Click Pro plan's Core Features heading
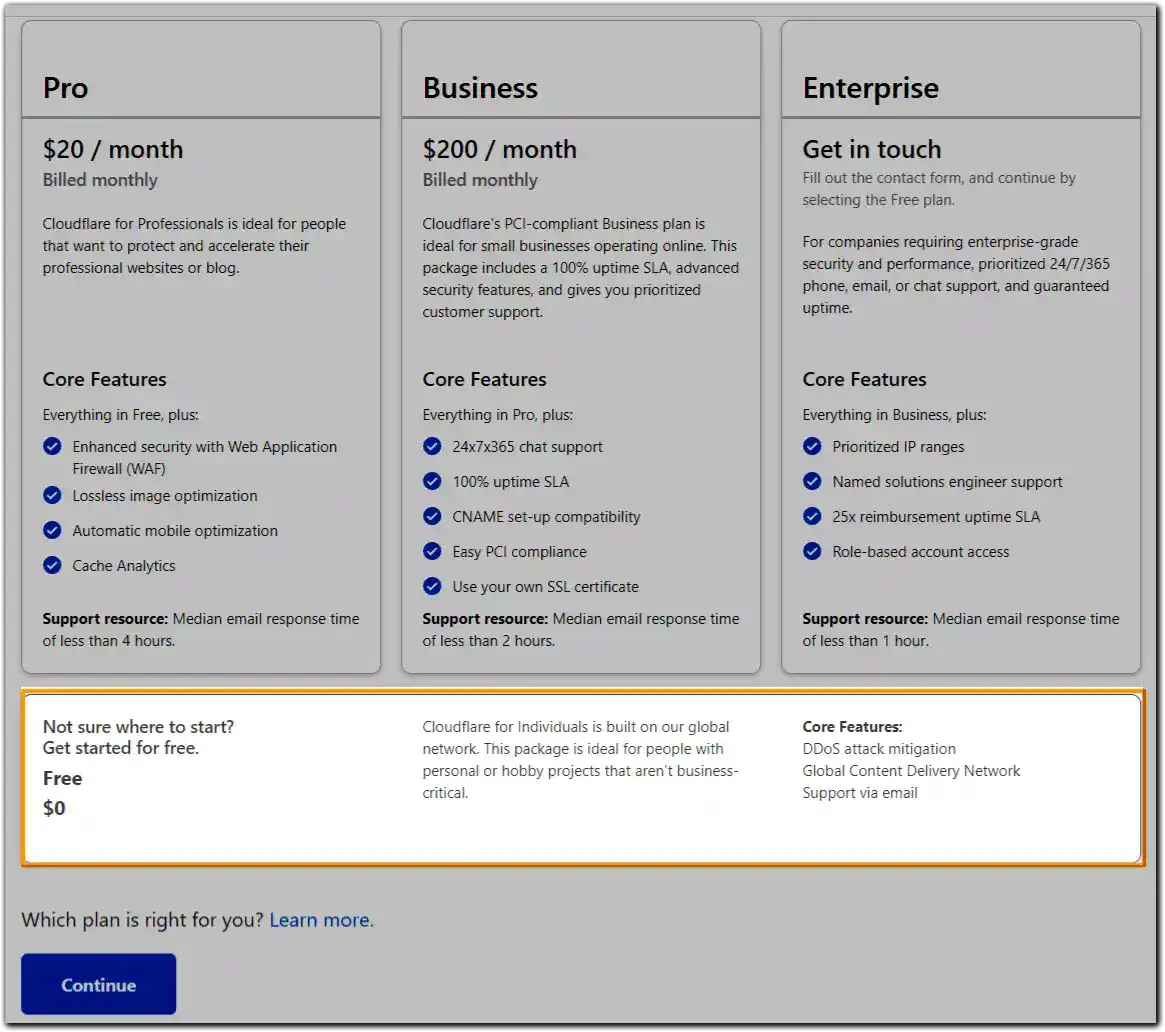 [104, 379]
